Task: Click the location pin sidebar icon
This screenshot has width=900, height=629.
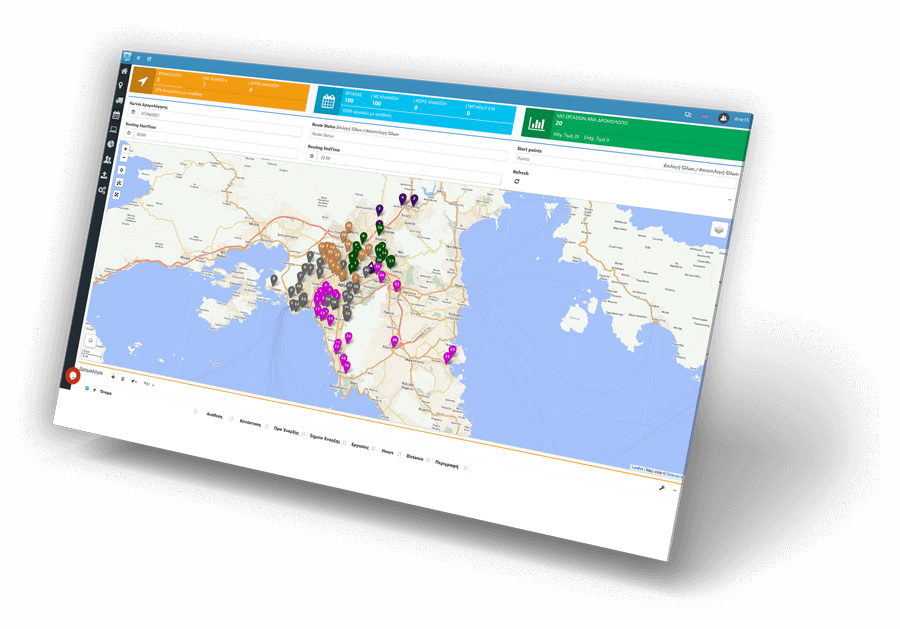Action: coord(122,86)
